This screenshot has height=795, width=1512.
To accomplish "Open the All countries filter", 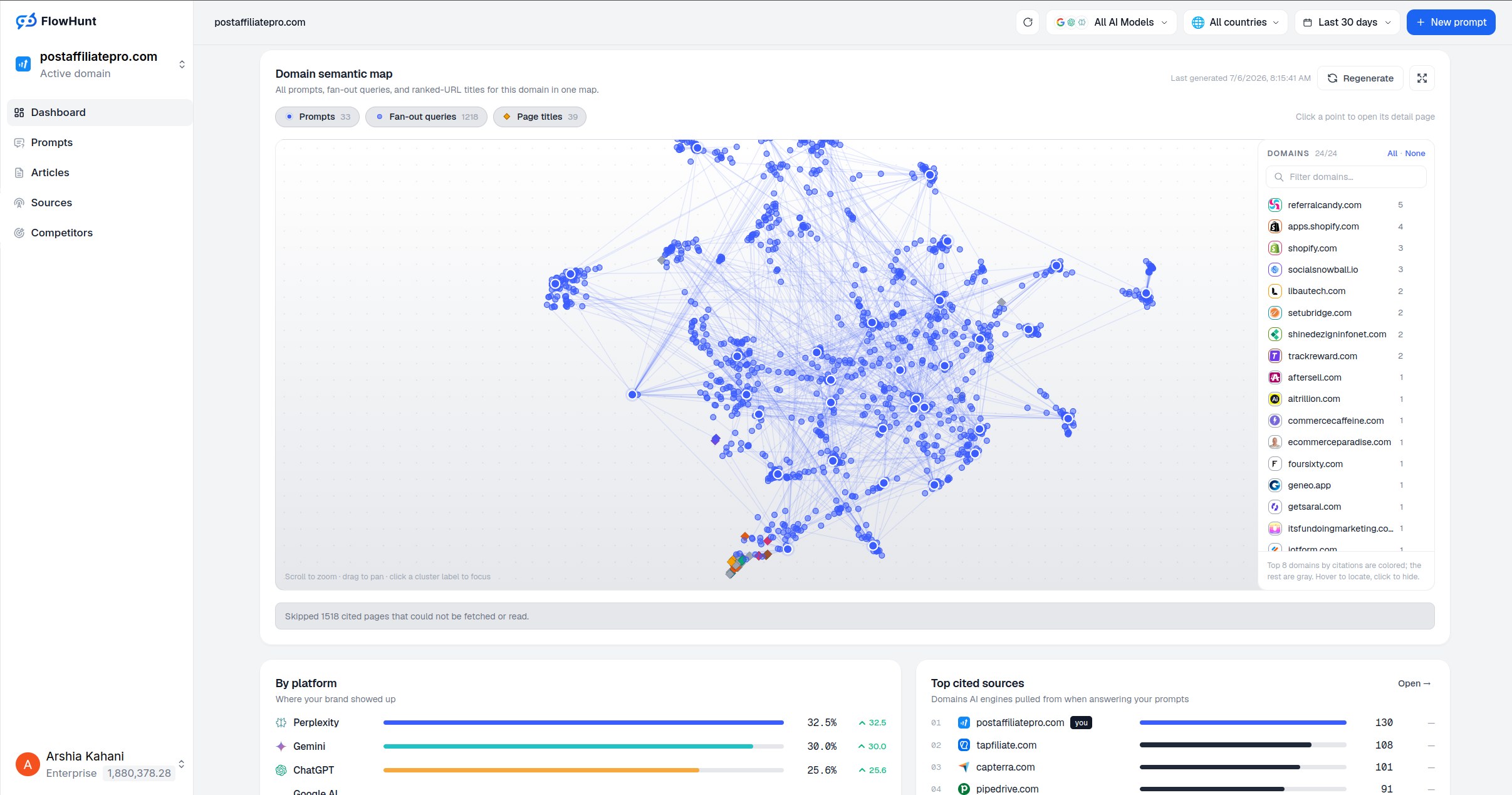I will 1235,22.
